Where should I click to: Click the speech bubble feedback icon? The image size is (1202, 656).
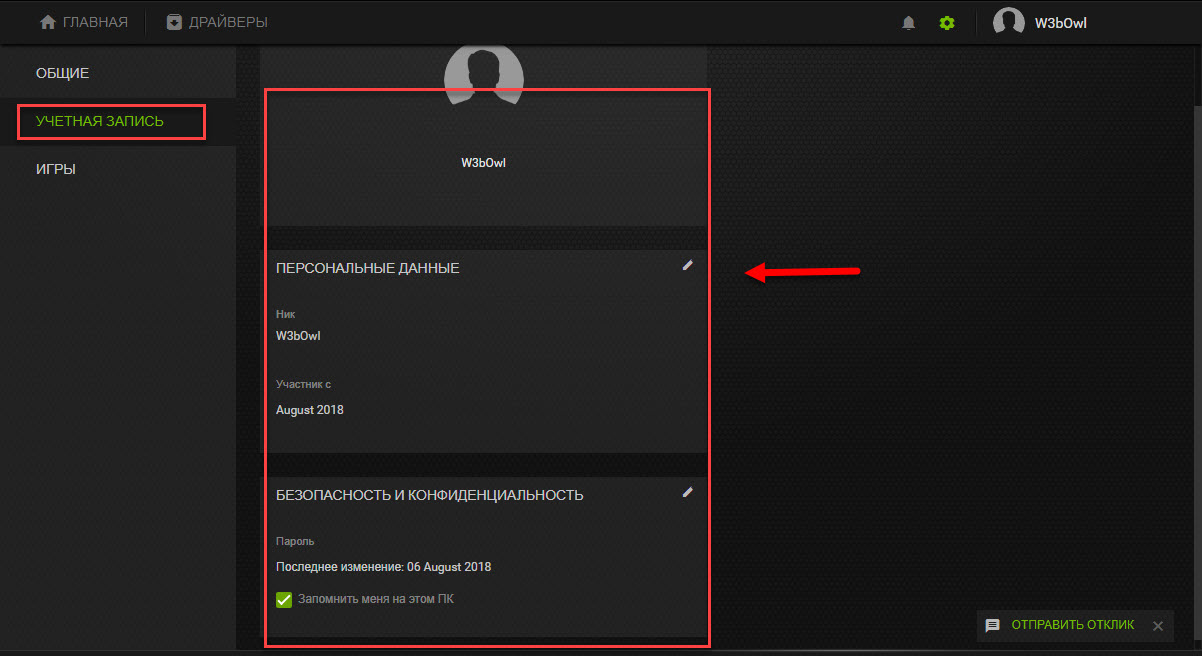992,625
